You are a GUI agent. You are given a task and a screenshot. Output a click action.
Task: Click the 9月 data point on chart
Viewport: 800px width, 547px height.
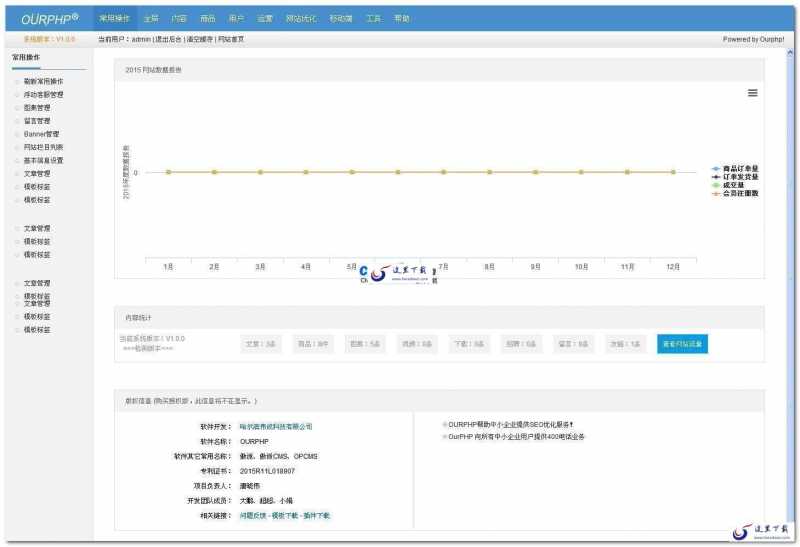535,172
